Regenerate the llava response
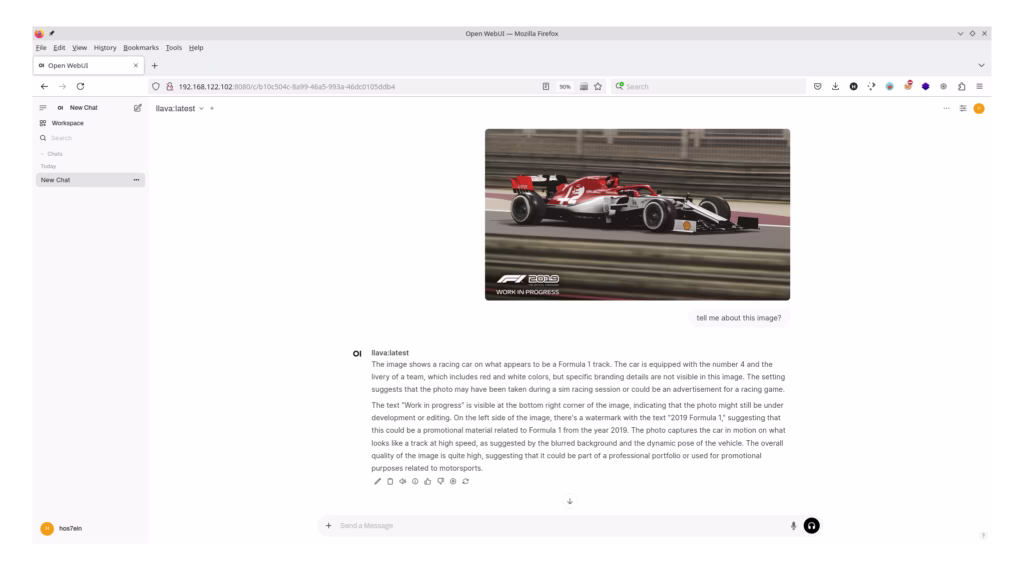Screen dimensions: 1024x582 coord(465,481)
